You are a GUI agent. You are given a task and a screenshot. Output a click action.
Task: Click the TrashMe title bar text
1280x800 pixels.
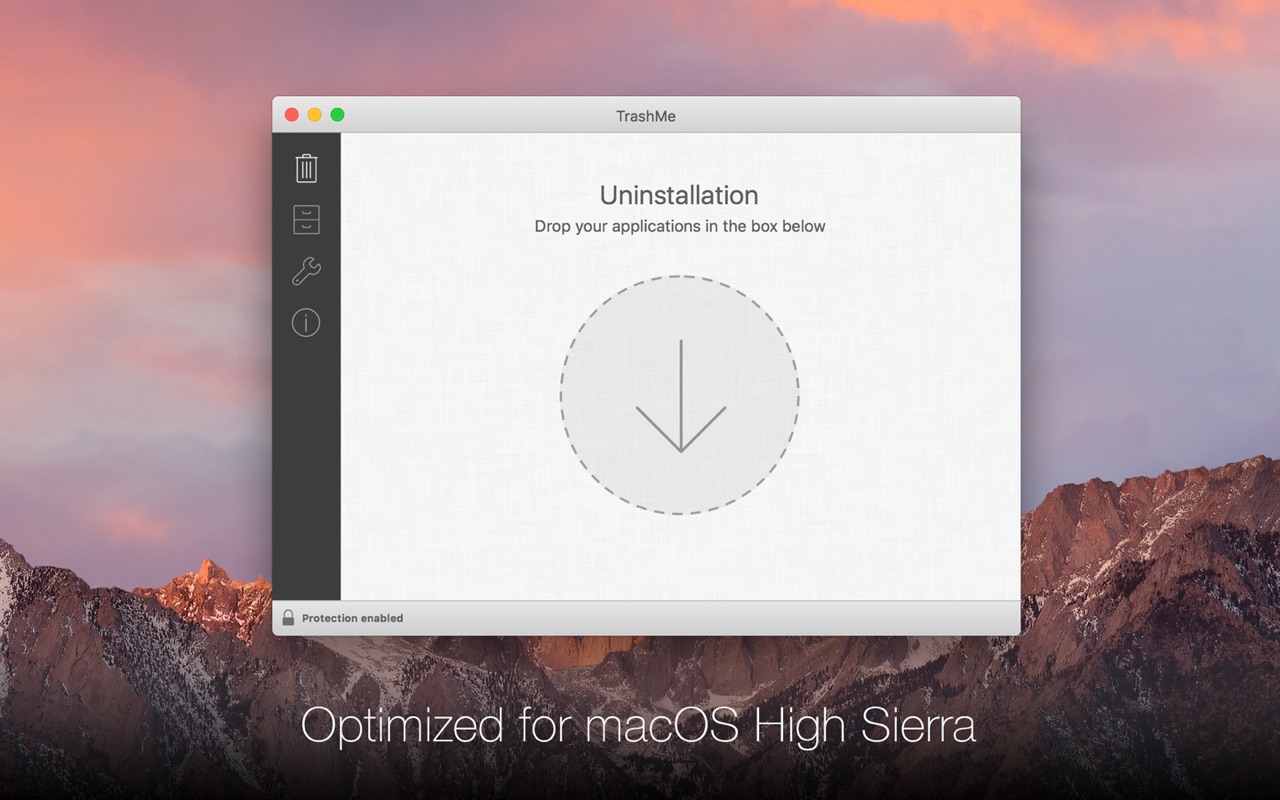646,116
